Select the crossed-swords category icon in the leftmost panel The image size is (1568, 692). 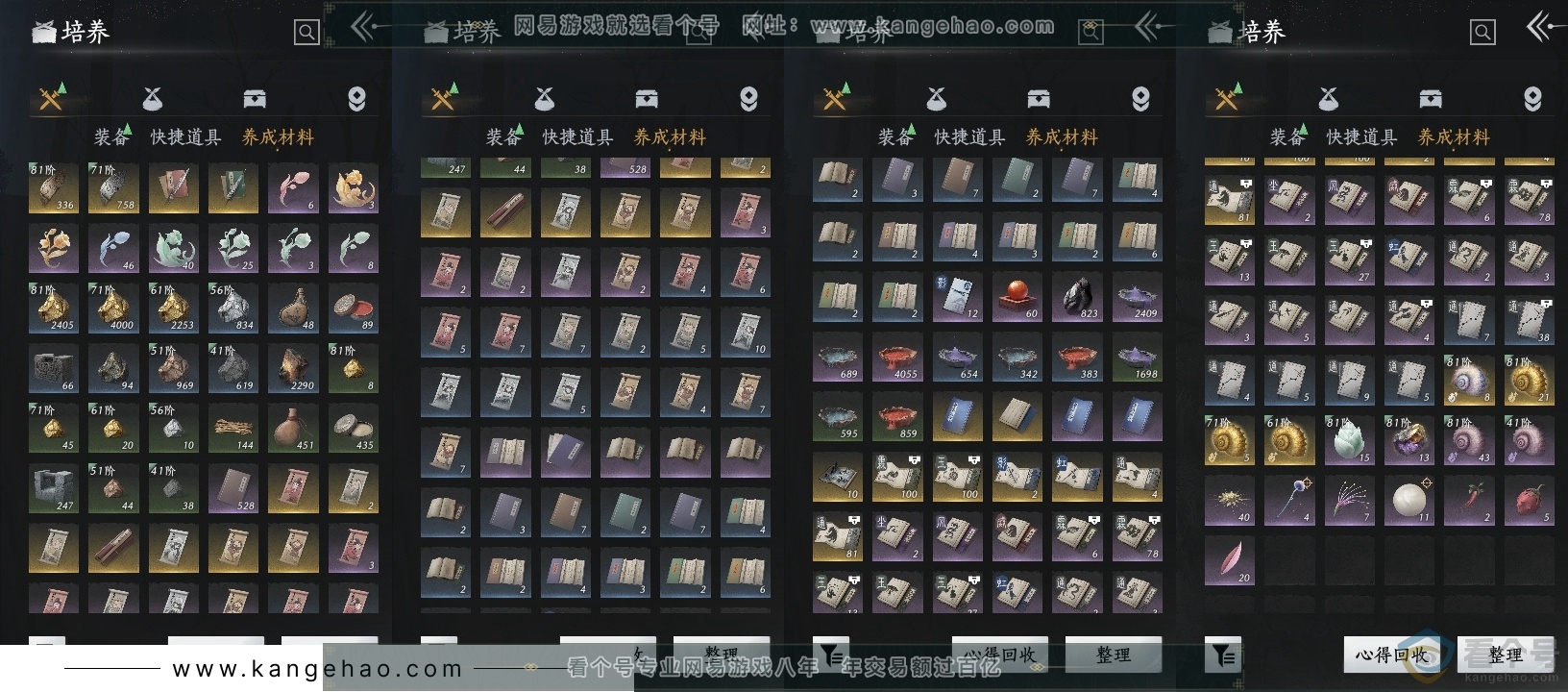click(52, 97)
